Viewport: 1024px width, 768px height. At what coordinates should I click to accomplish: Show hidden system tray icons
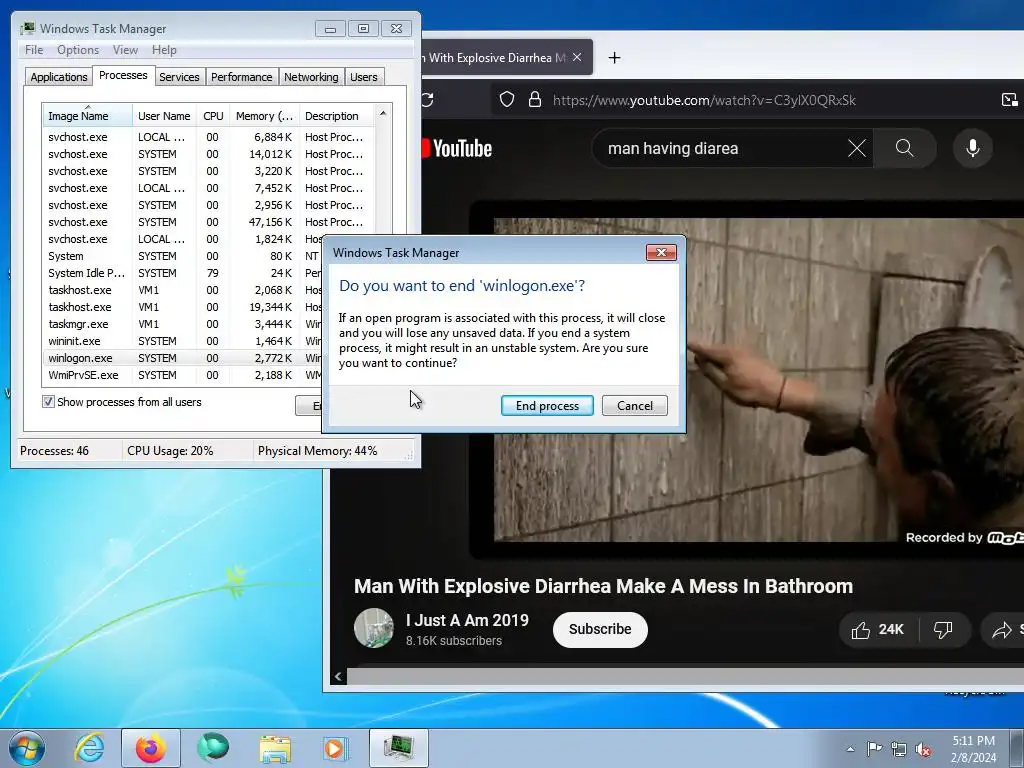click(850, 749)
